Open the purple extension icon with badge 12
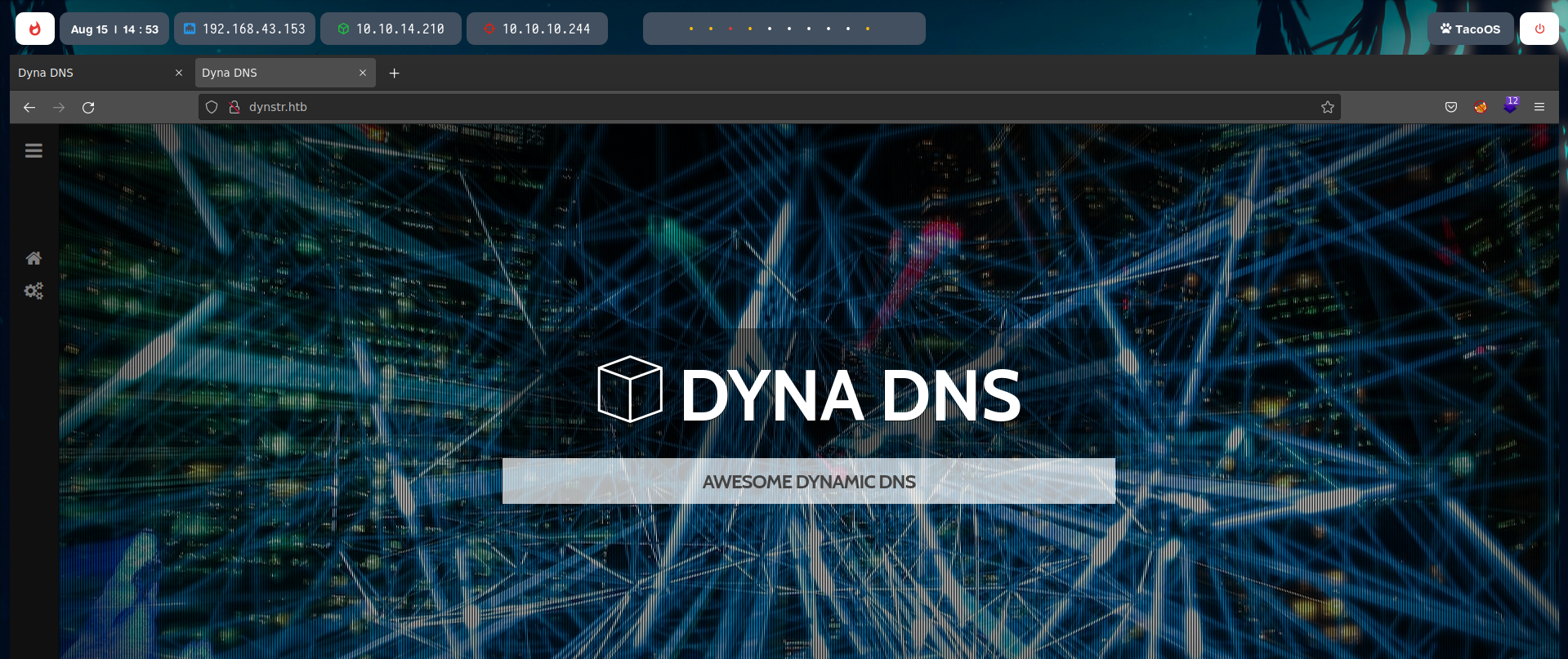The height and width of the screenshot is (659, 1568). click(x=1510, y=106)
